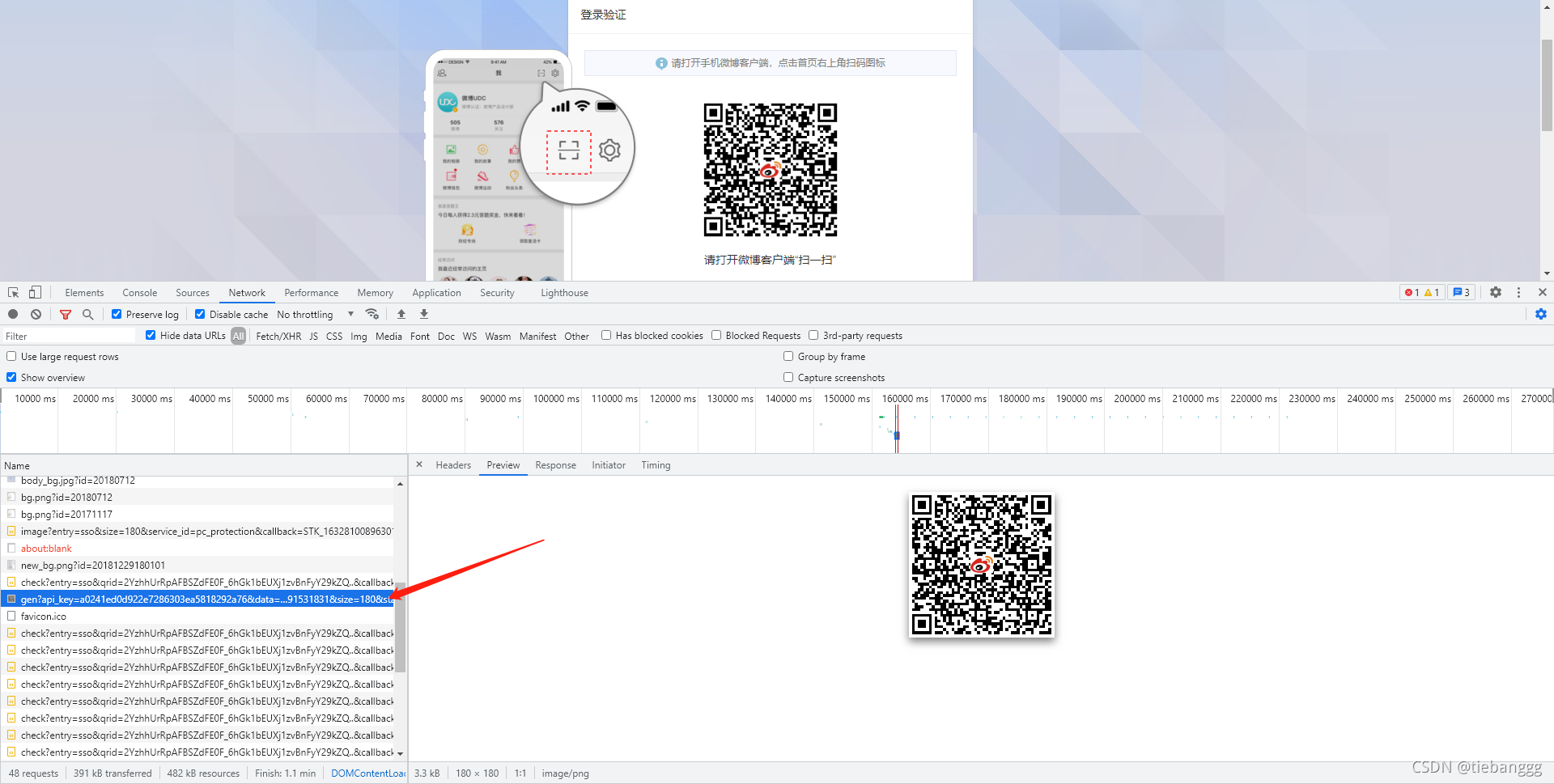Close the request details pane

click(x=419, y=464)
